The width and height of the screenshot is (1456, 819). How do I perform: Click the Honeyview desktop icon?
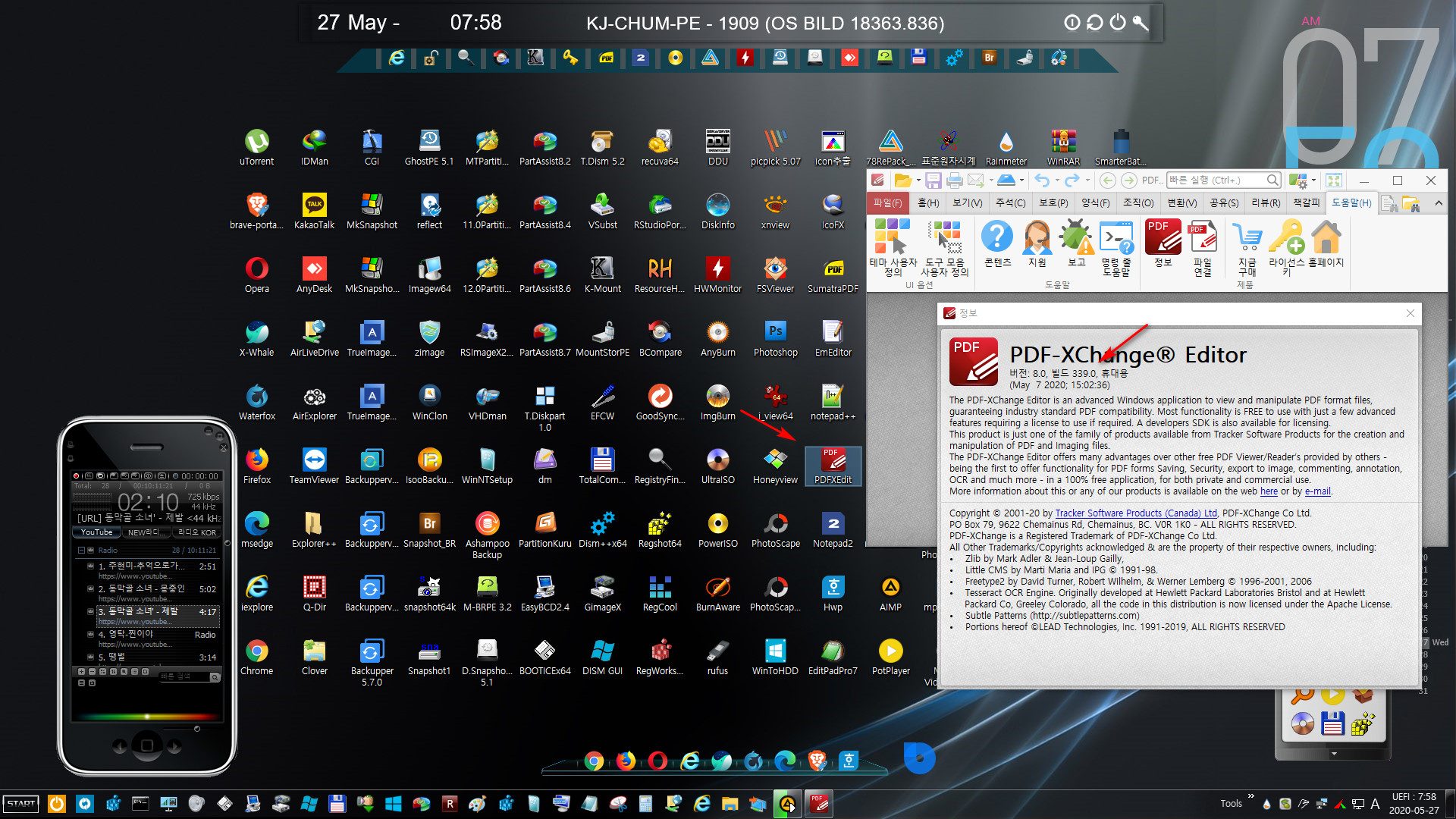(x=775, y=466)
